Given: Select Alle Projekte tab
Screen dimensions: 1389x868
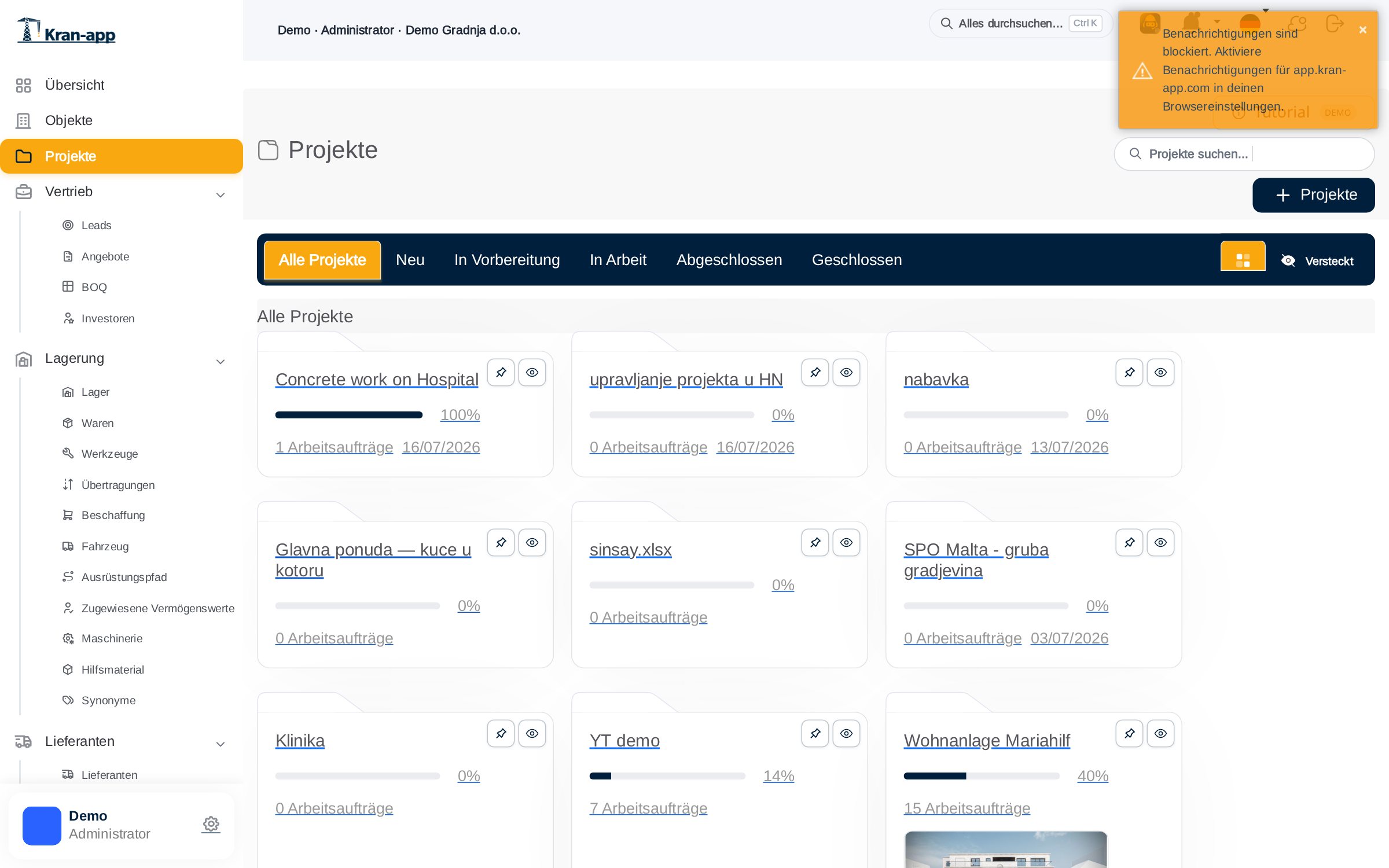Looking at the screenshot, I should (322, 260).
